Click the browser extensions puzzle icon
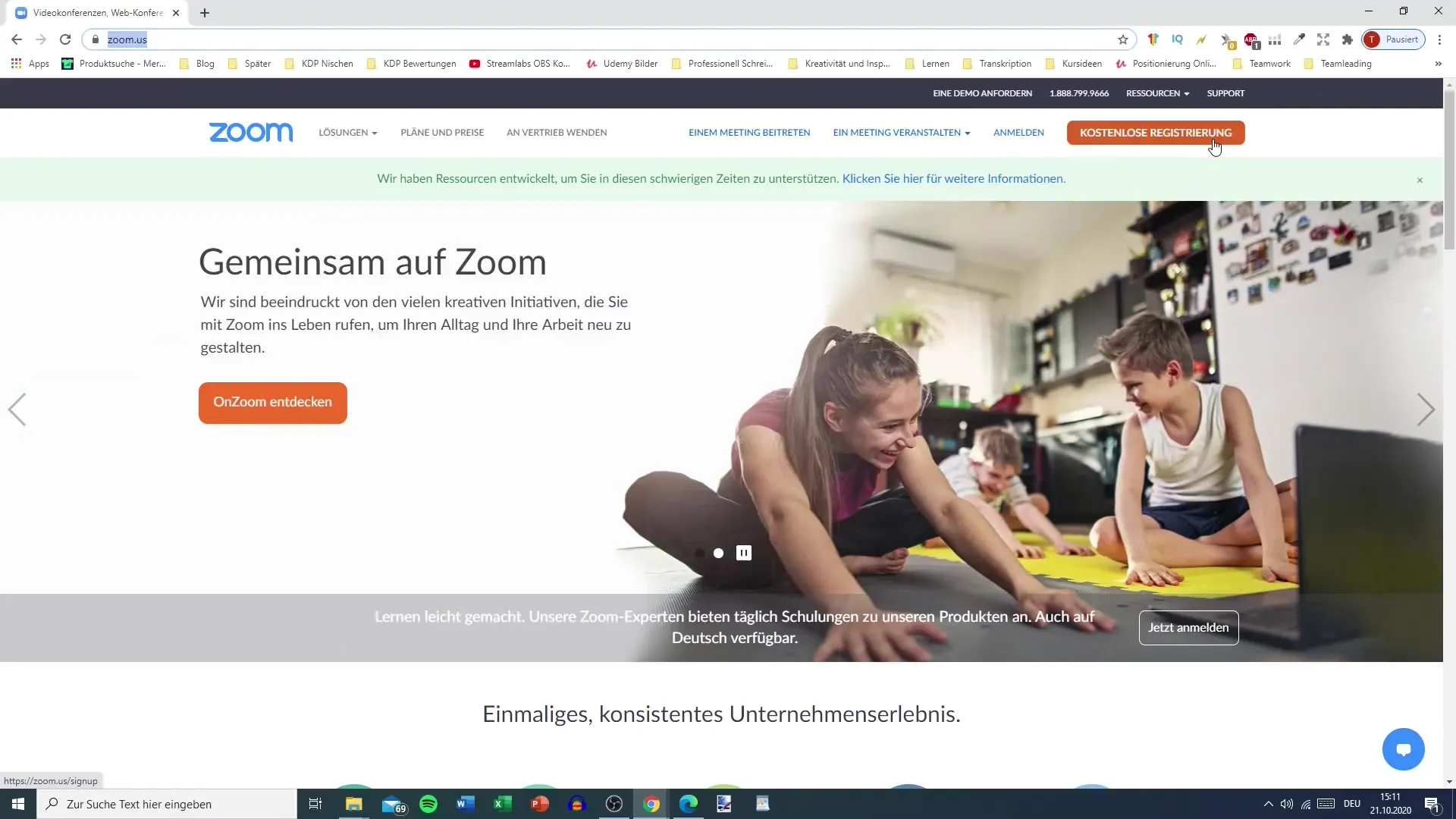The height and width of the screenshot is (819, 1456). [1348, 39]
